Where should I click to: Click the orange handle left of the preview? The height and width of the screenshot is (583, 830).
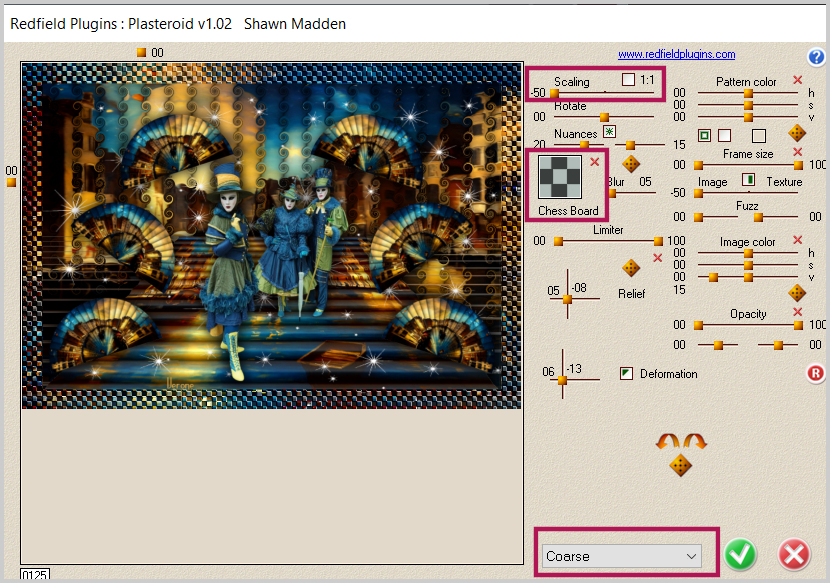(x=11, y=183)
